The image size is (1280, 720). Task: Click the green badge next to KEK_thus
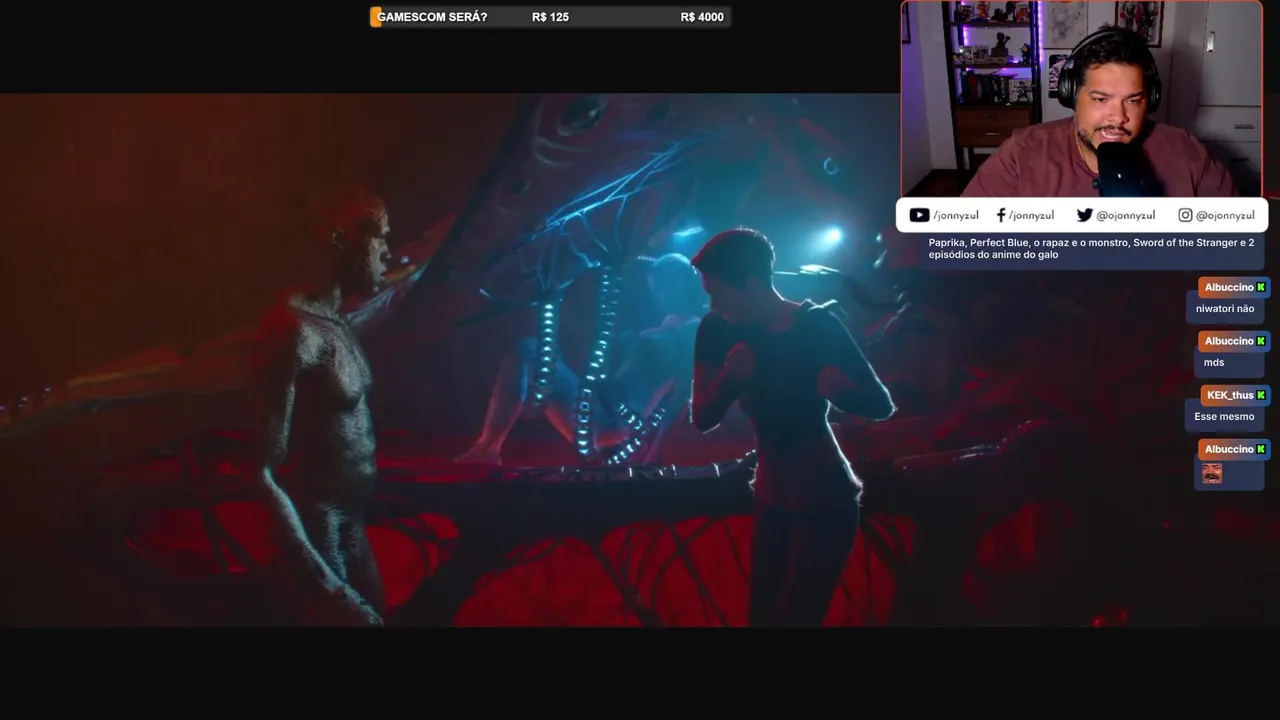(1261, 395)
